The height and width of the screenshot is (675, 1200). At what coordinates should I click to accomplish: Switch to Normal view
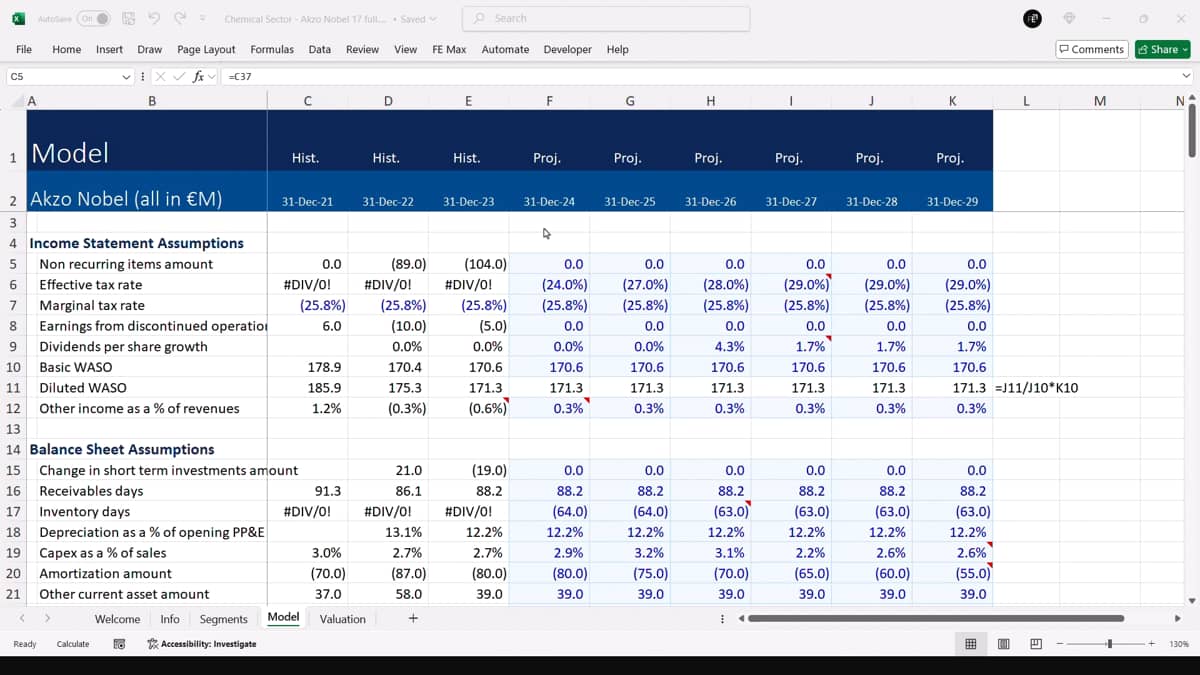[970, 644]
